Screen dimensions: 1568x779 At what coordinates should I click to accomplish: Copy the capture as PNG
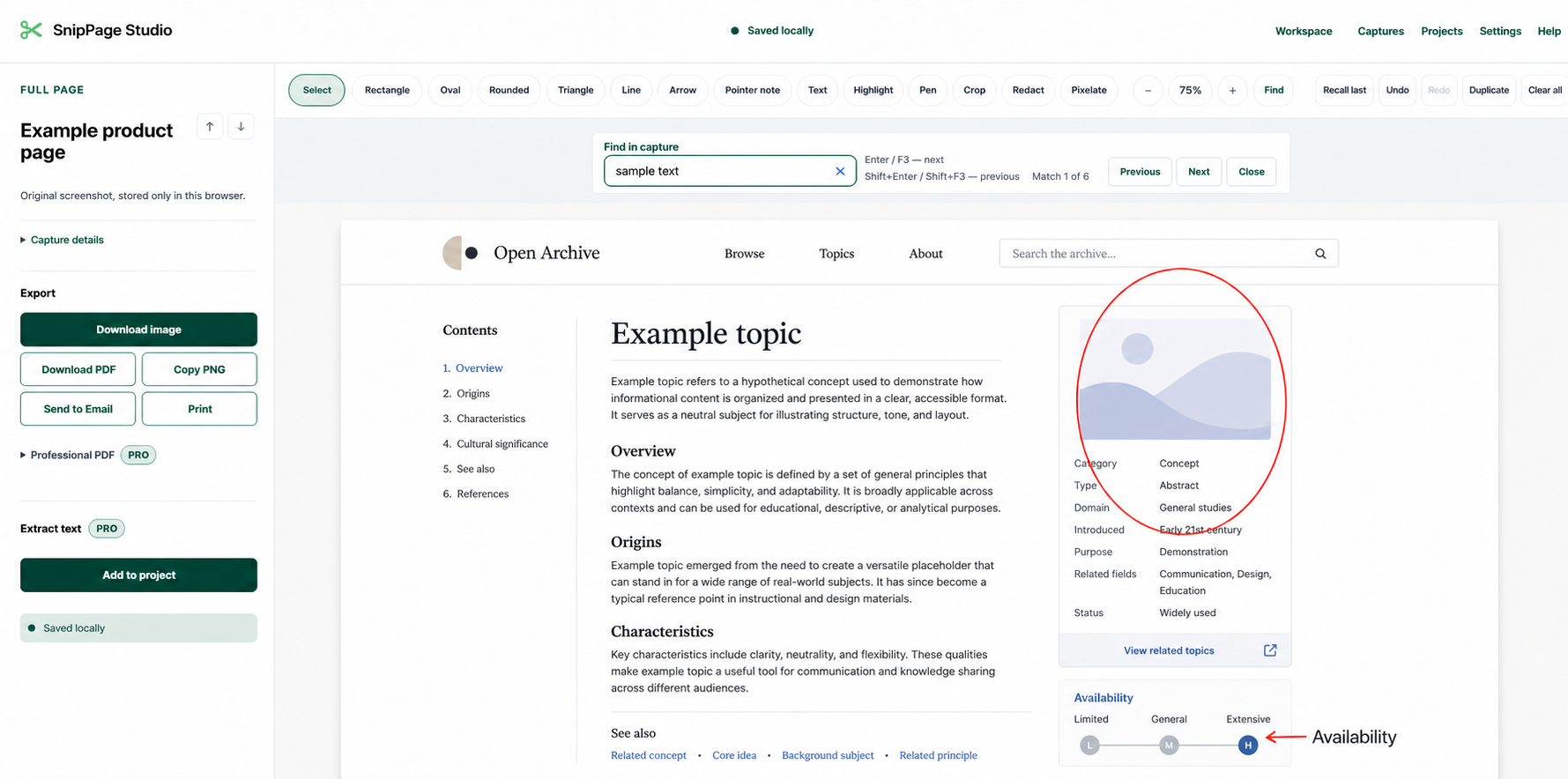click(x=199, y=369)
